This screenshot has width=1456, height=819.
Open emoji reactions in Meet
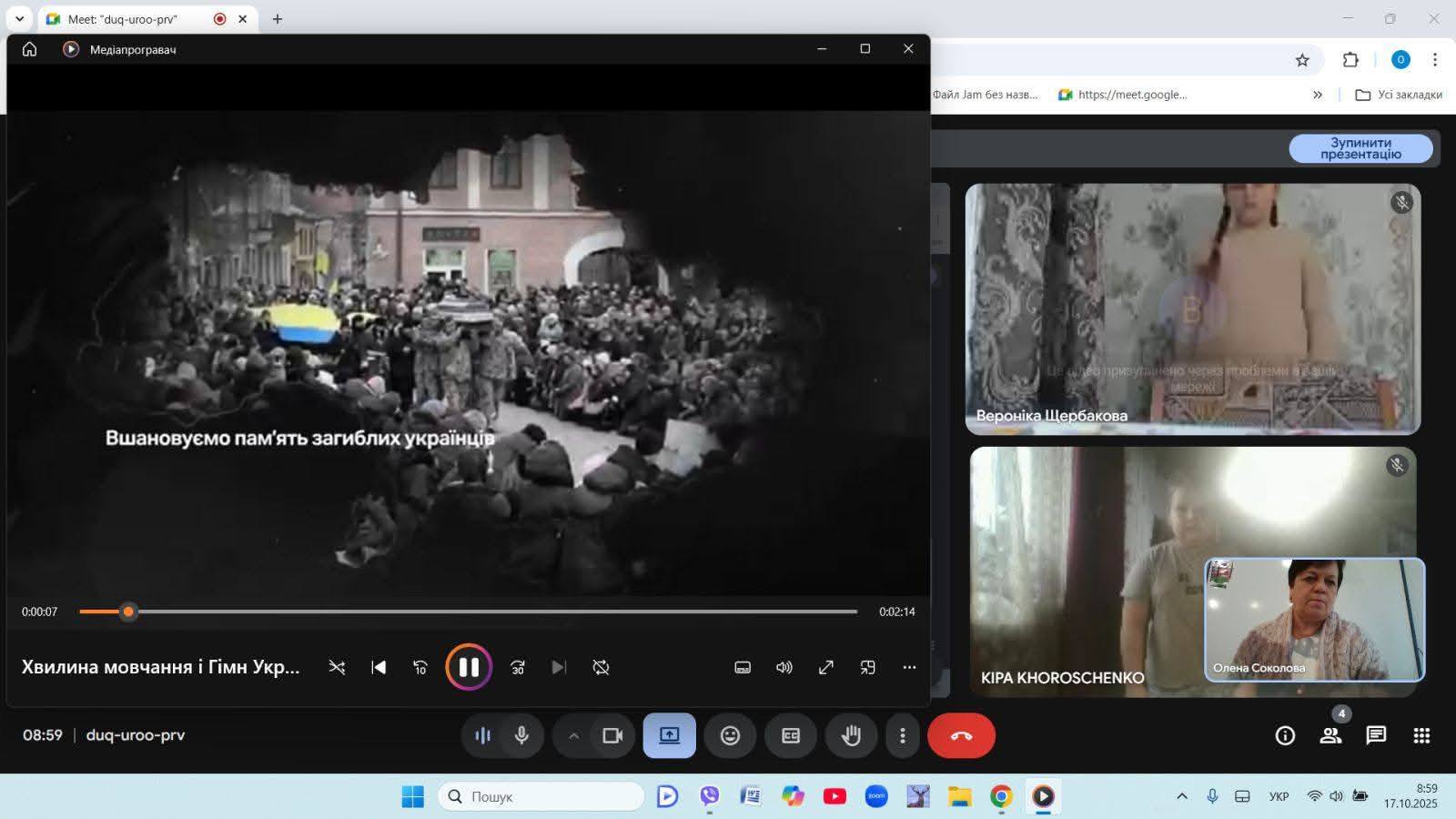(730, 735)
